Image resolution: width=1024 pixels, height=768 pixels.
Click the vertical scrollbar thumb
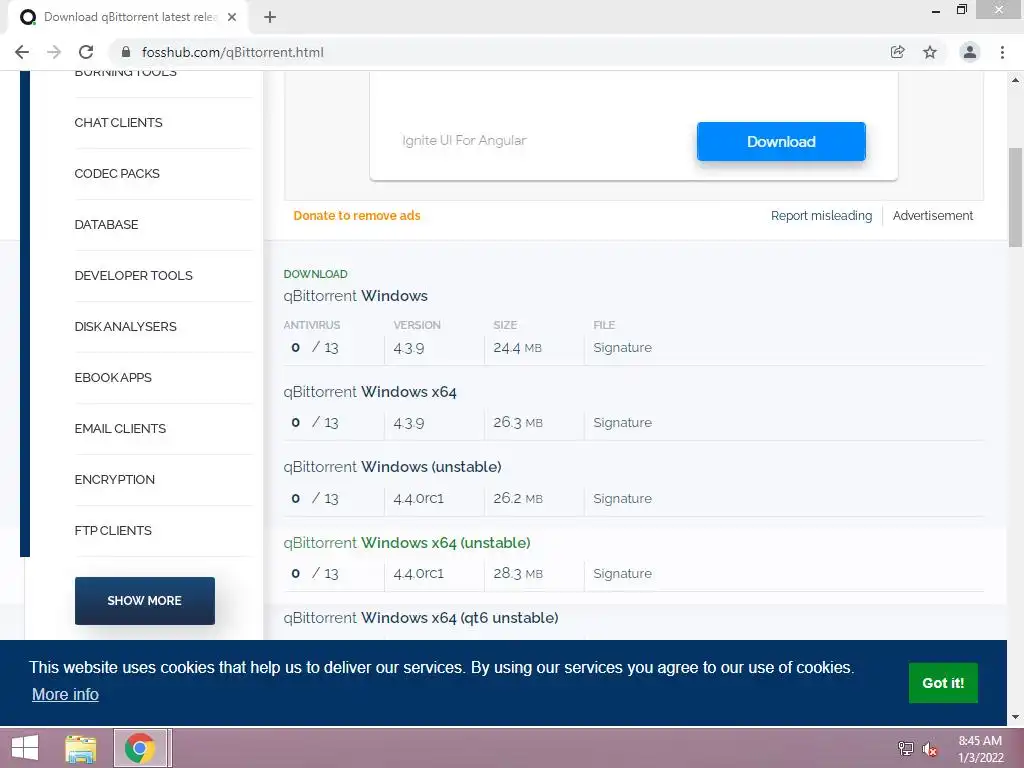(1015, 197)
